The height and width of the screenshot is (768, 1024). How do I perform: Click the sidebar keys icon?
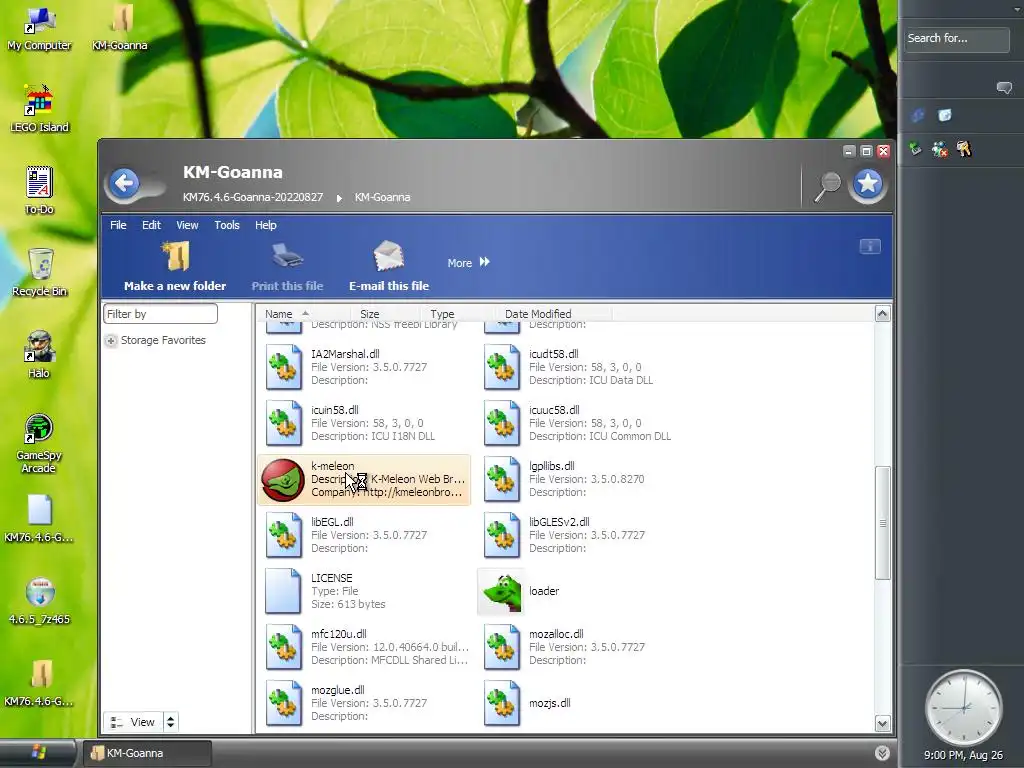click(x=964, y=149)
